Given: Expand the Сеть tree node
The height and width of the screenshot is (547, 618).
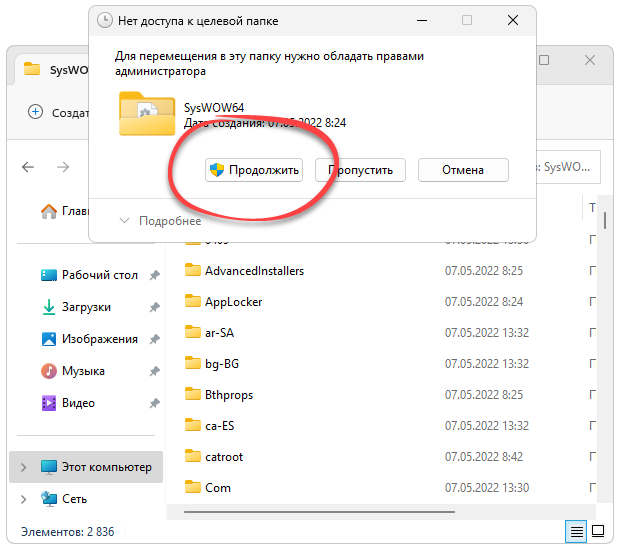Looking at the screenshot, I should (24, 499).
